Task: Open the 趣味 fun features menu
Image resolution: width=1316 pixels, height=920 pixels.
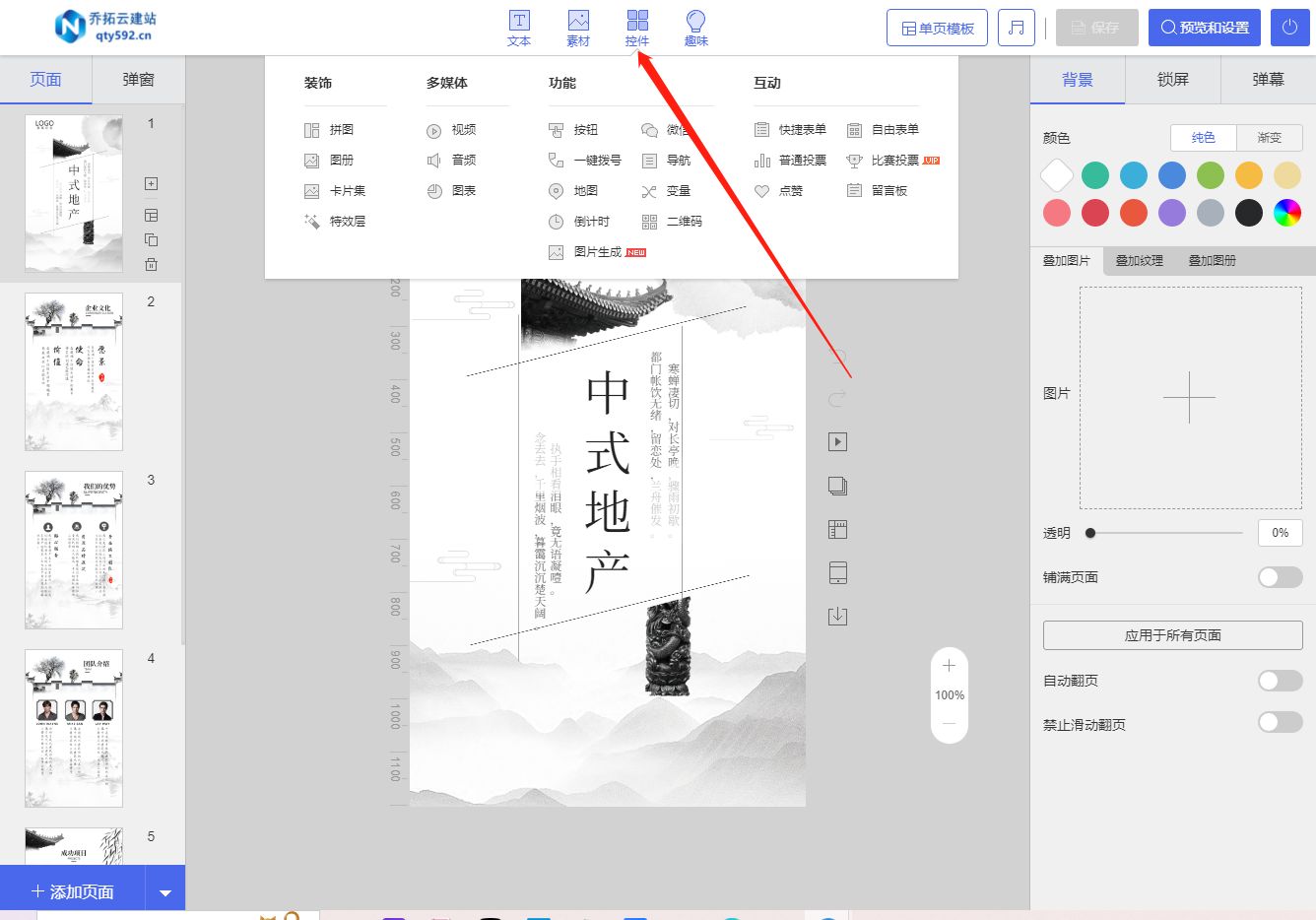Action: click(x=696, y=29)
